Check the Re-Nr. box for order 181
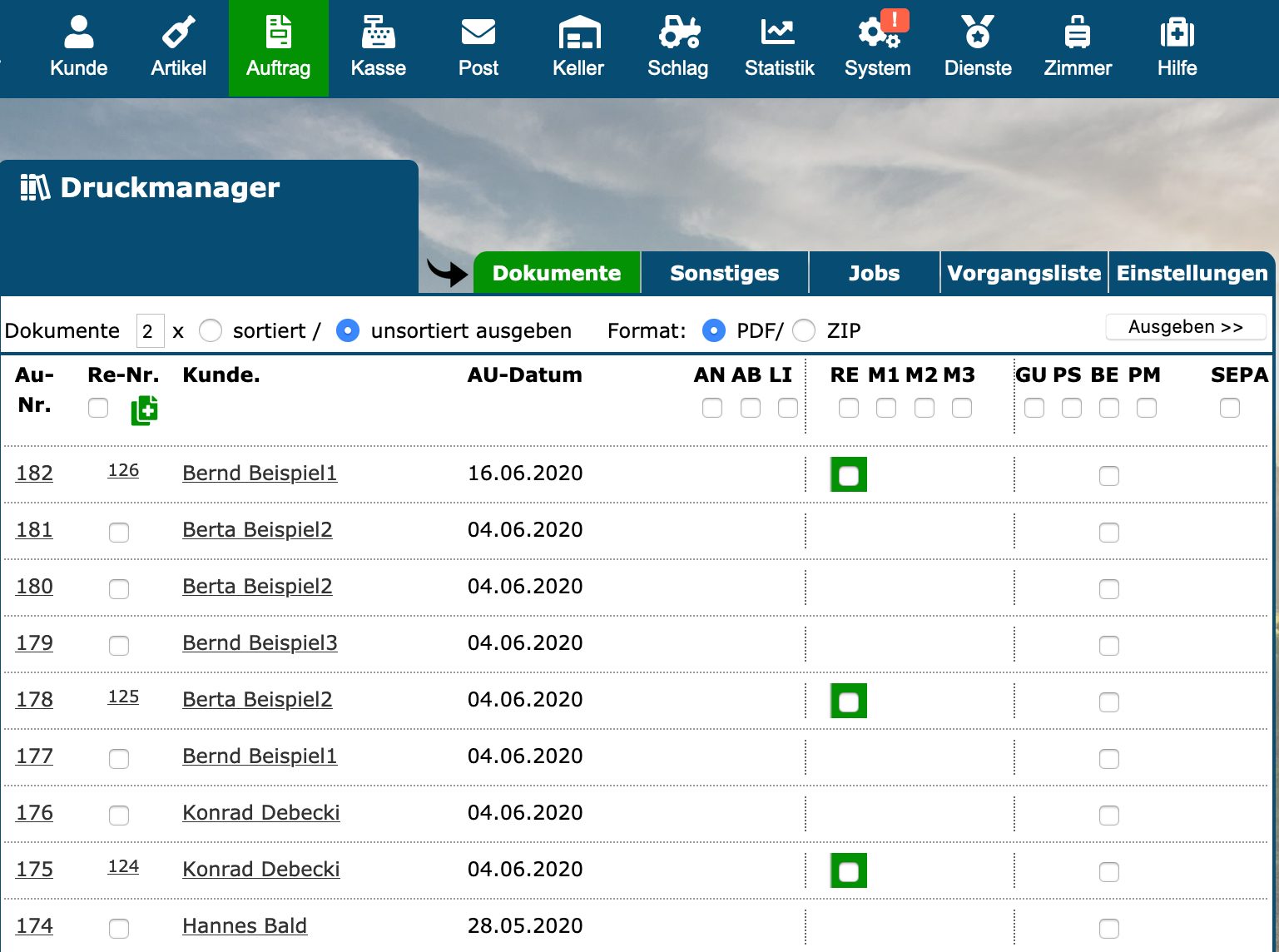The height and width of the screenshot is (952, 1279). click(119, 533)
